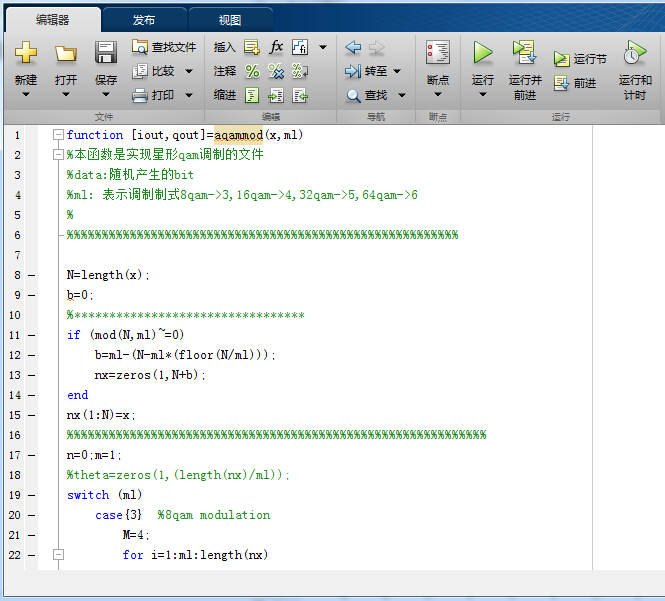Save the file with the 保存 disk icon
The height and width of the screenshot is (601, 665).
(x=106, y=53)
